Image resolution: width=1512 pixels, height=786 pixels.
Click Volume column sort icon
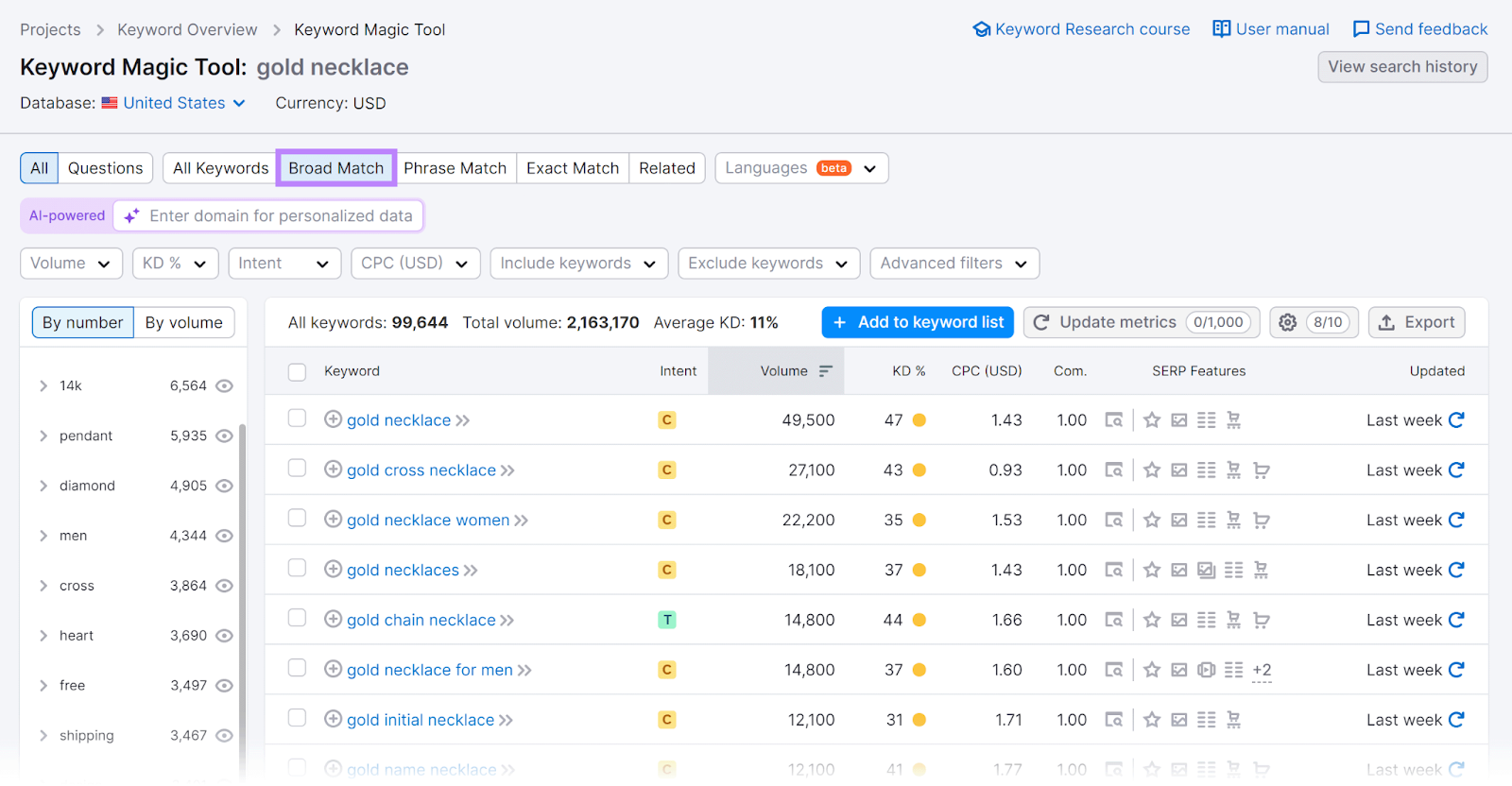click(825, 371)
